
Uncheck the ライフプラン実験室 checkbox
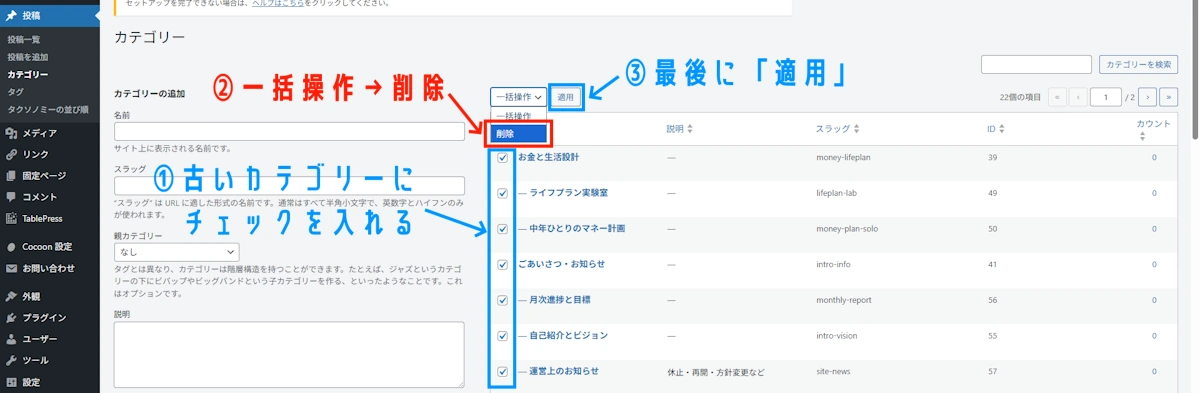[503, 193]
